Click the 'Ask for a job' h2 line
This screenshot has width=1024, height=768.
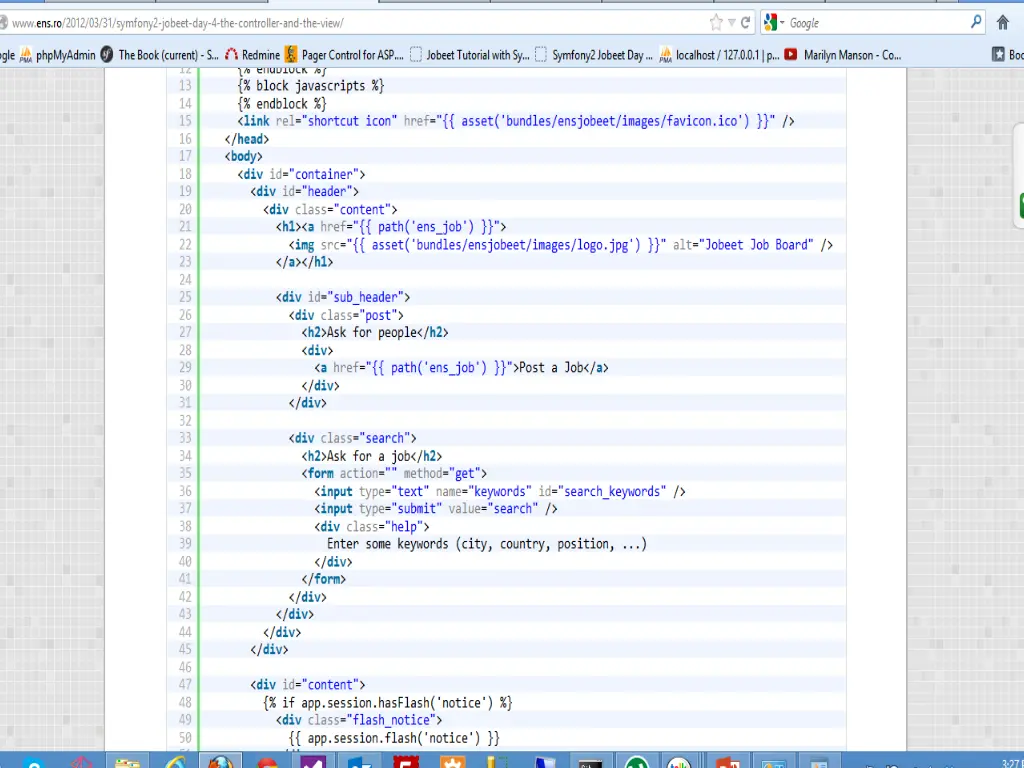coord(372,456)
